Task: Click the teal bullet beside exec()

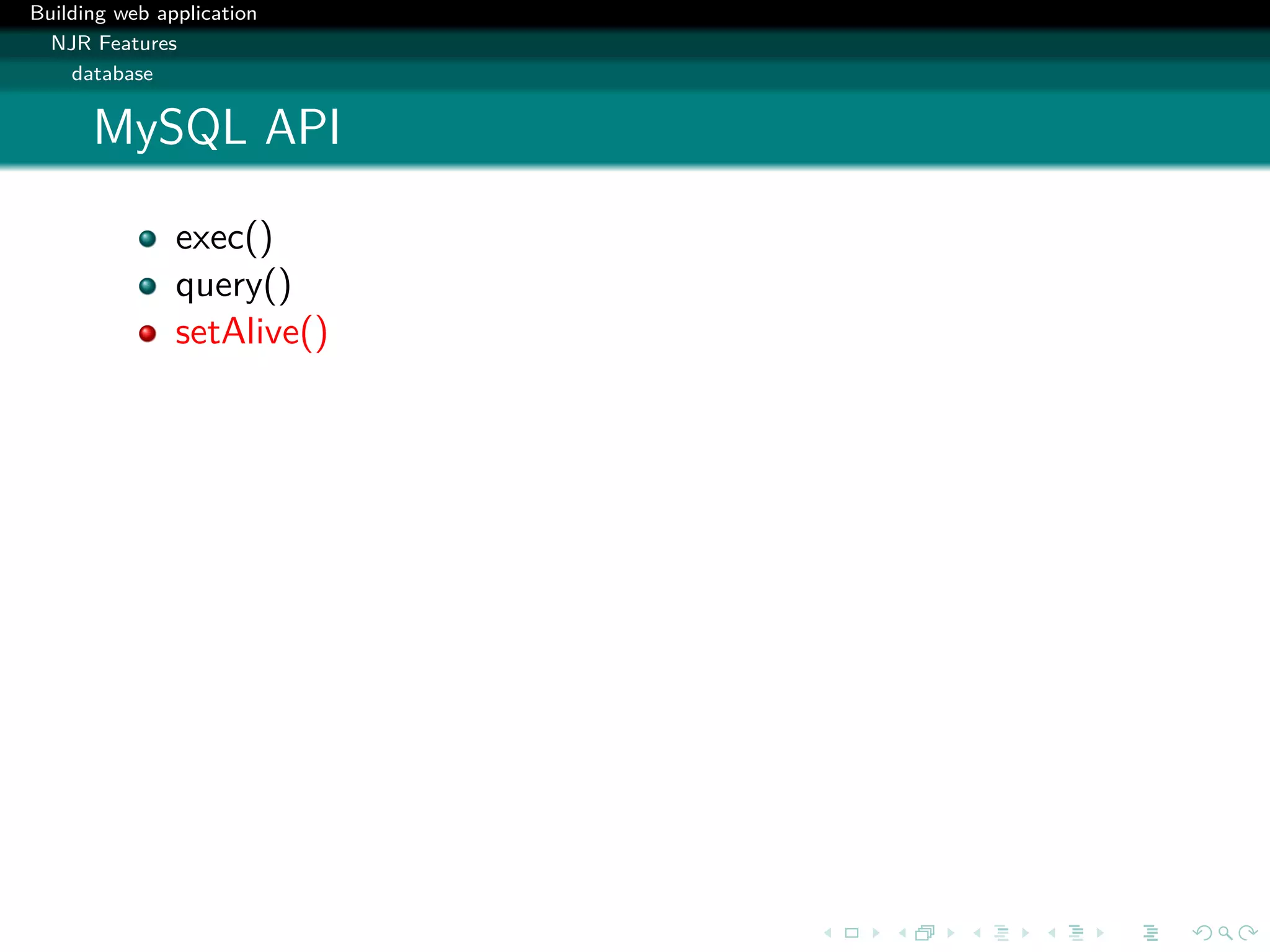Action: 148,239
